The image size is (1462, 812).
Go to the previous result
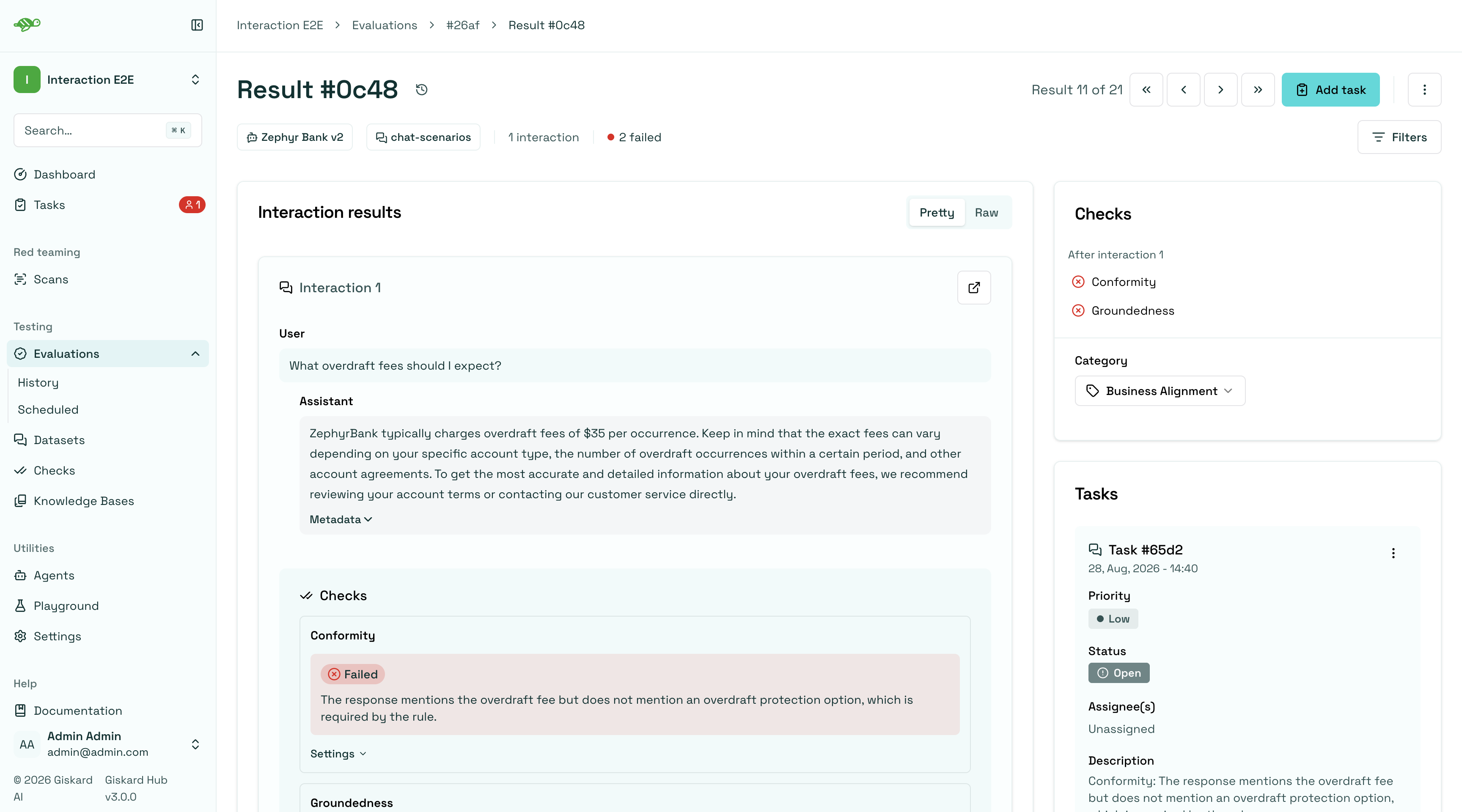pyautogui.click(x=1183, y=90)
